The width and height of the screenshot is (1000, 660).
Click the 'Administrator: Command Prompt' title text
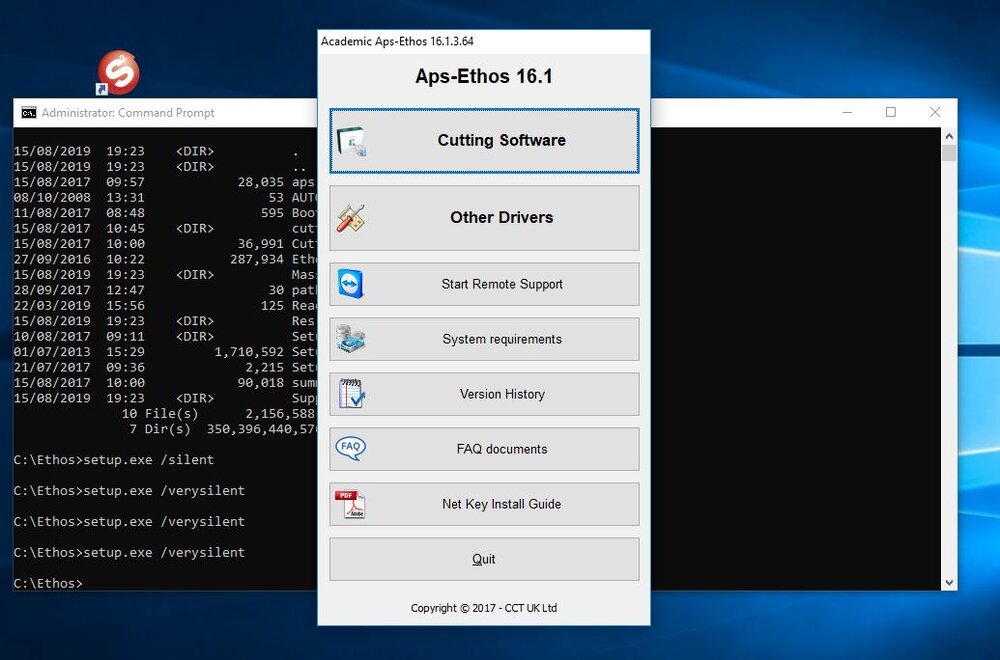pyautogui.click(x=128, y=113)
